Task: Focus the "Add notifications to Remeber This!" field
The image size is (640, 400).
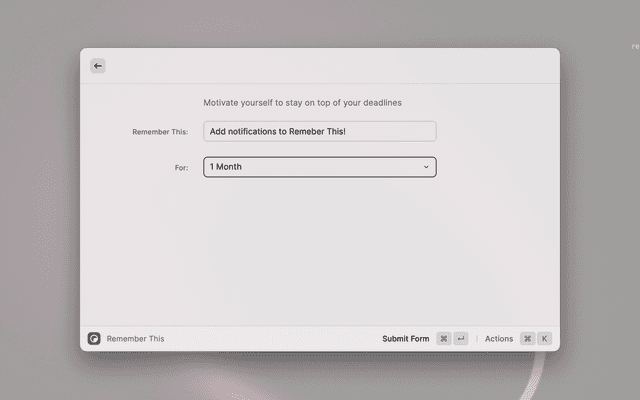Action: coord(319,131)
